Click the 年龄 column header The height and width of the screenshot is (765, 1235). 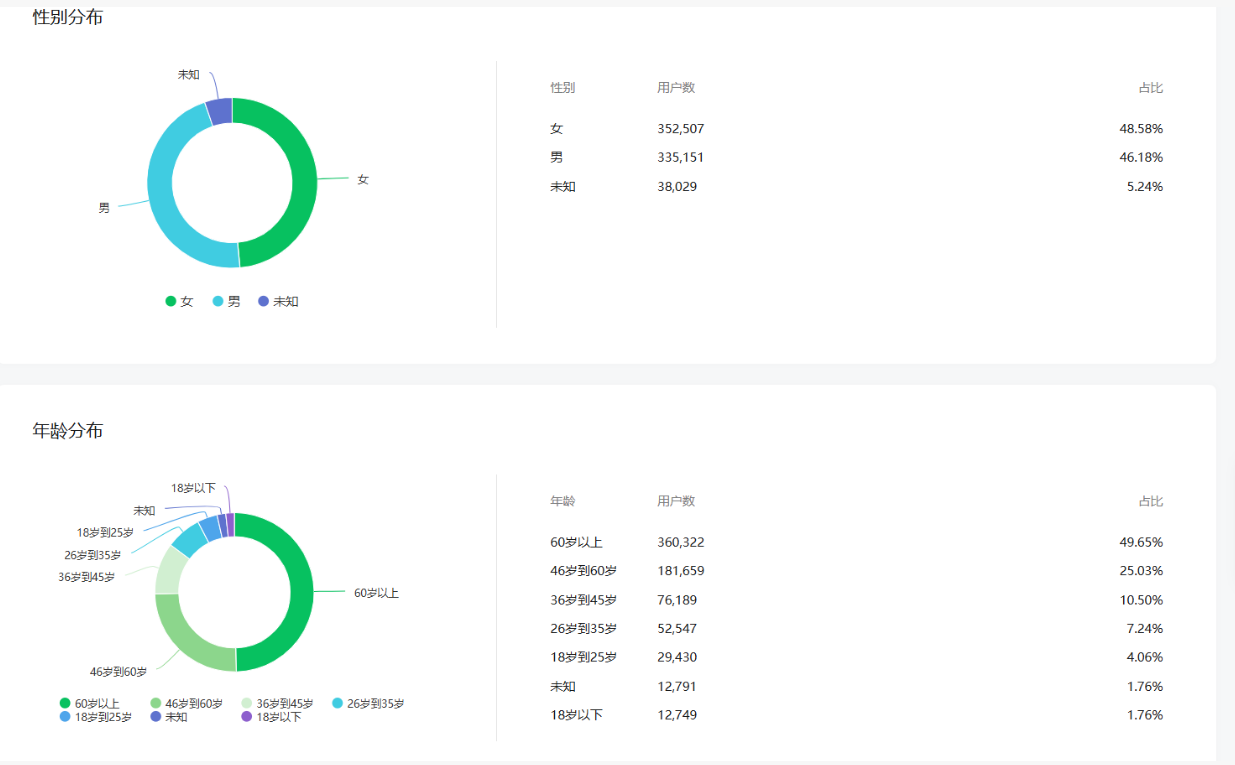pos(562,501)
